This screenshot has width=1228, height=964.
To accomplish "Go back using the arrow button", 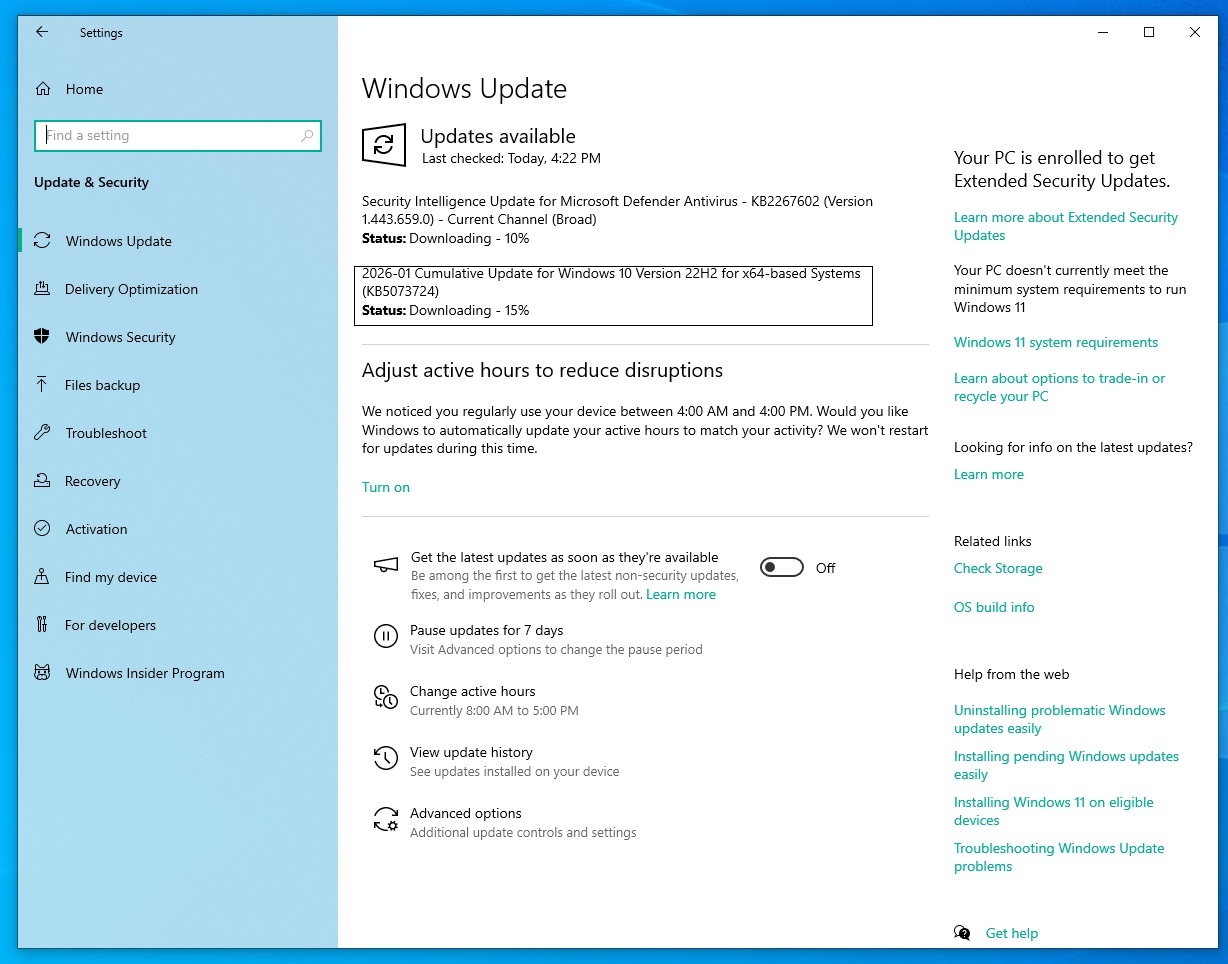I will 41,32.
